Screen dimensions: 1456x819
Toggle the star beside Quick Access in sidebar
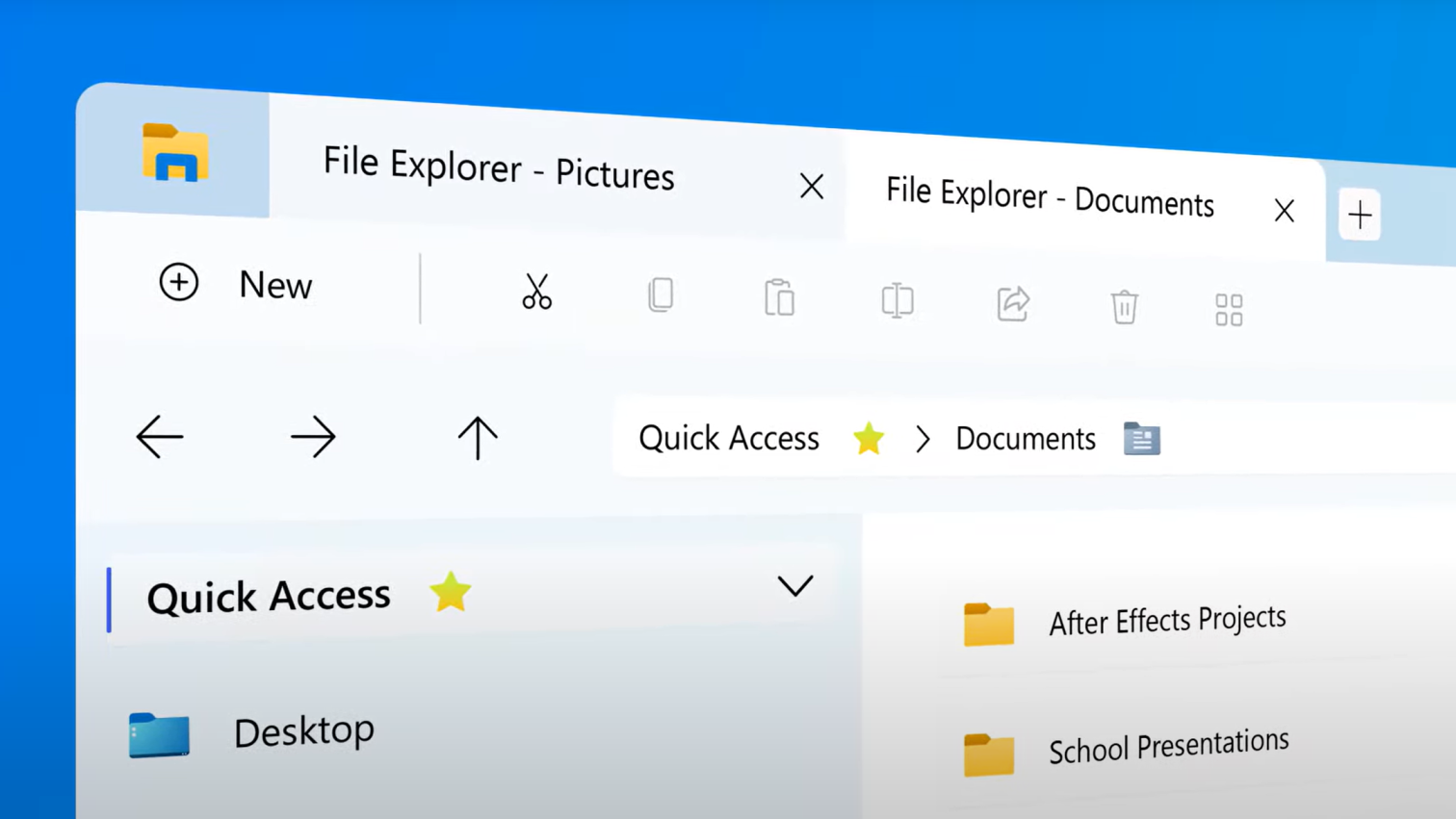[449, 594]
